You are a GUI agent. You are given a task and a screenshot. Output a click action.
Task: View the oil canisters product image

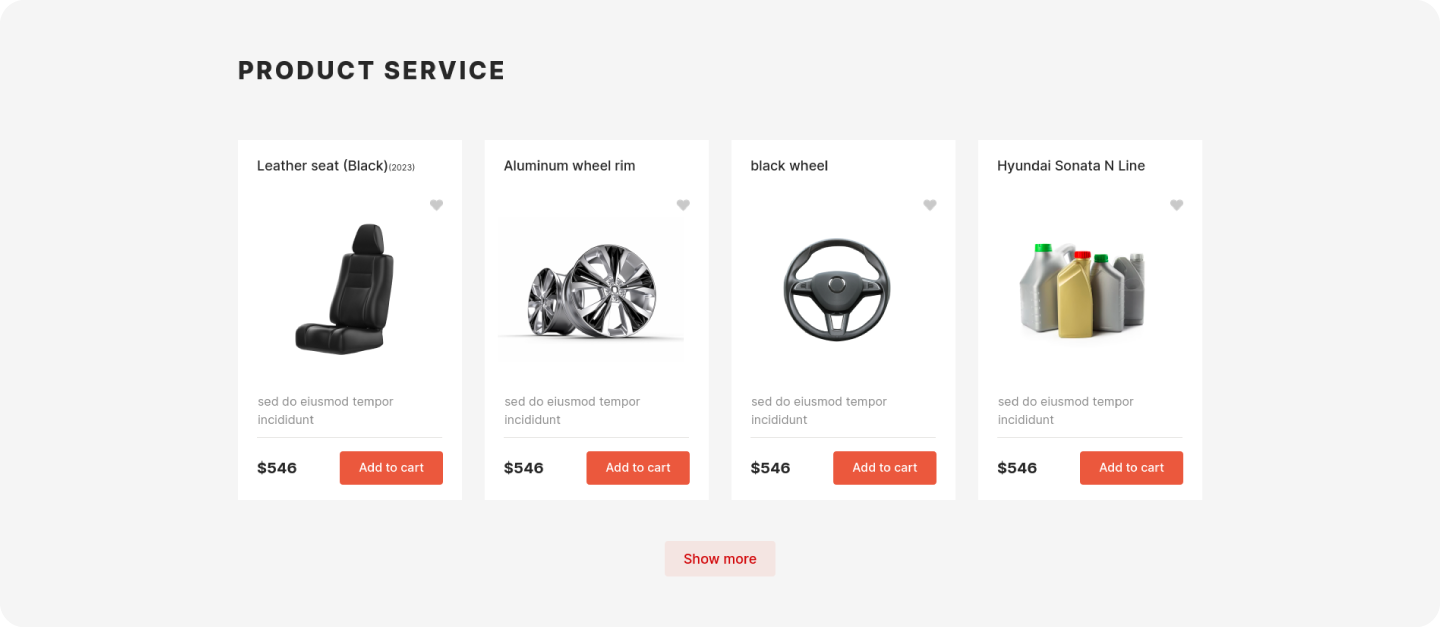1082,288
